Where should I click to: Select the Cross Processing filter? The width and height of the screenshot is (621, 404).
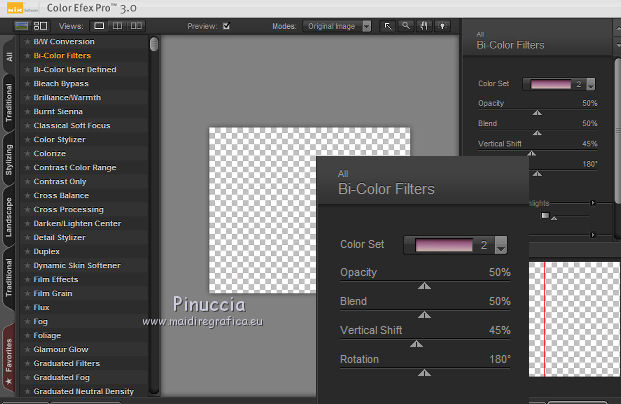(x=68, y=209)
